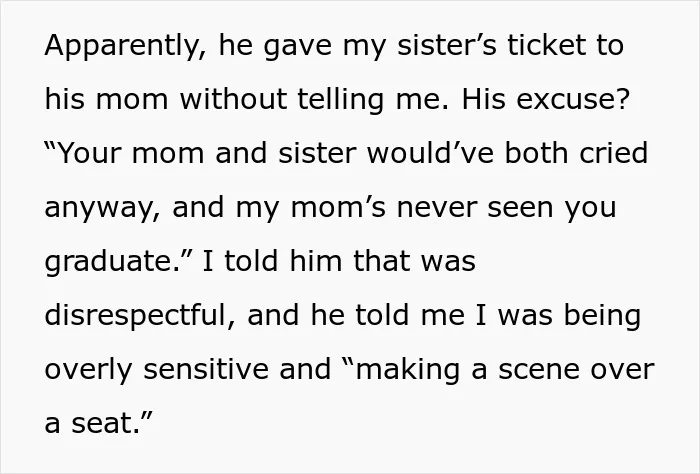Click the word "graduate" on fifth line
This screenshot has width=700, height=474.
click(x=108, y=262)
